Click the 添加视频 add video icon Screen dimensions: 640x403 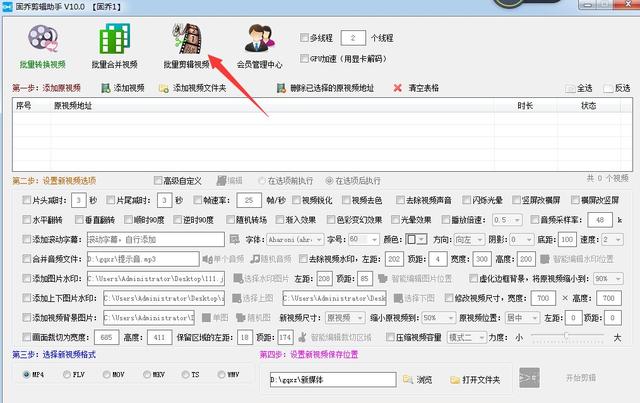(x=110, y=88)
